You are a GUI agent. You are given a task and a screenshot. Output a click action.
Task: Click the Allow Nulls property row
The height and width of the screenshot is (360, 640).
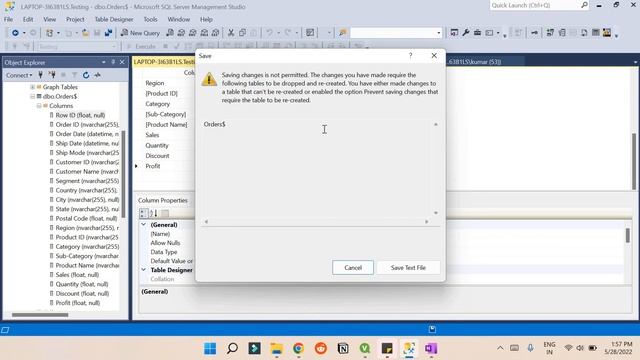pos(165,243)
